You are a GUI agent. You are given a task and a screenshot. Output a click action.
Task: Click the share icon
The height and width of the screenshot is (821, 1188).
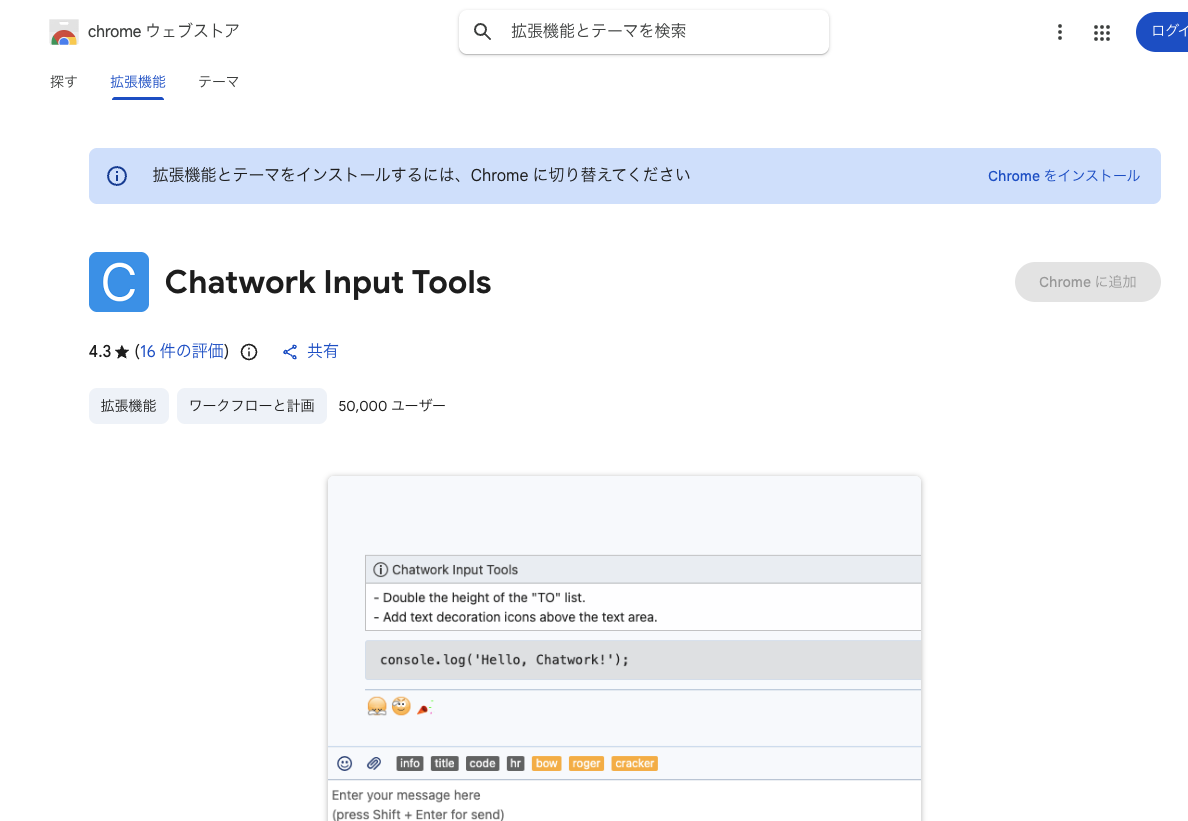(x=289, y=352)
